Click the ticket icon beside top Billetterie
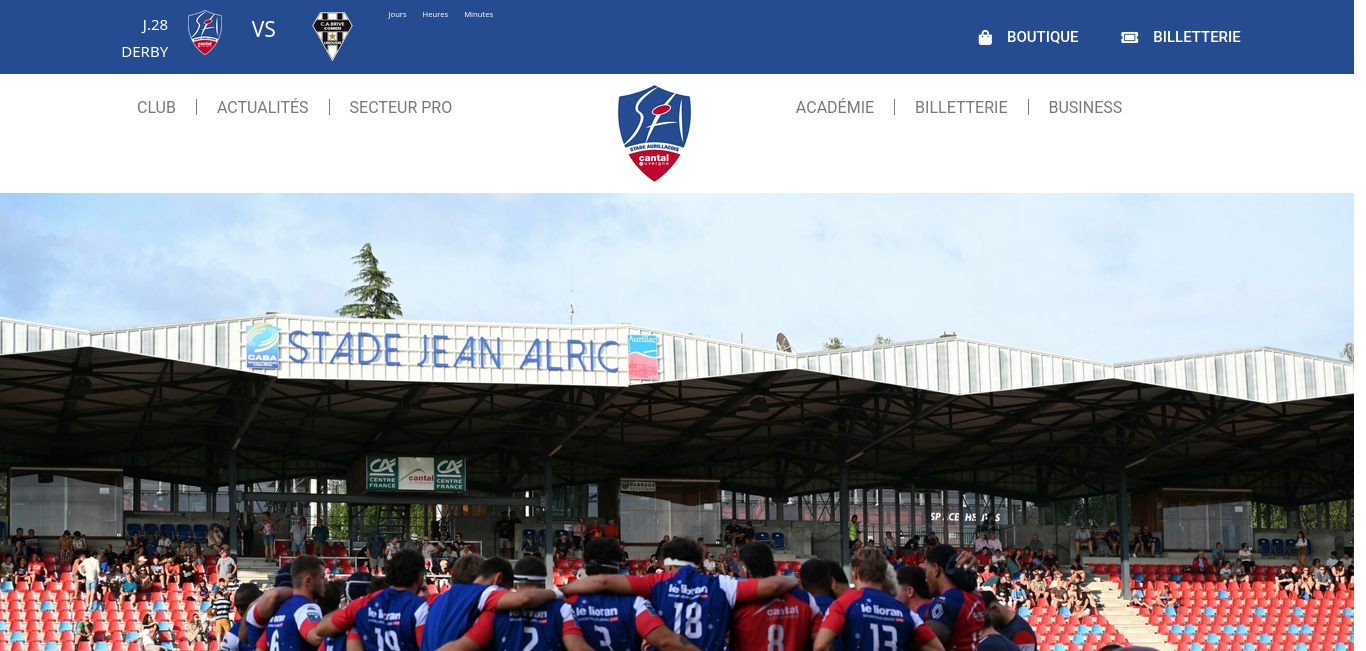 (1129, 37)
